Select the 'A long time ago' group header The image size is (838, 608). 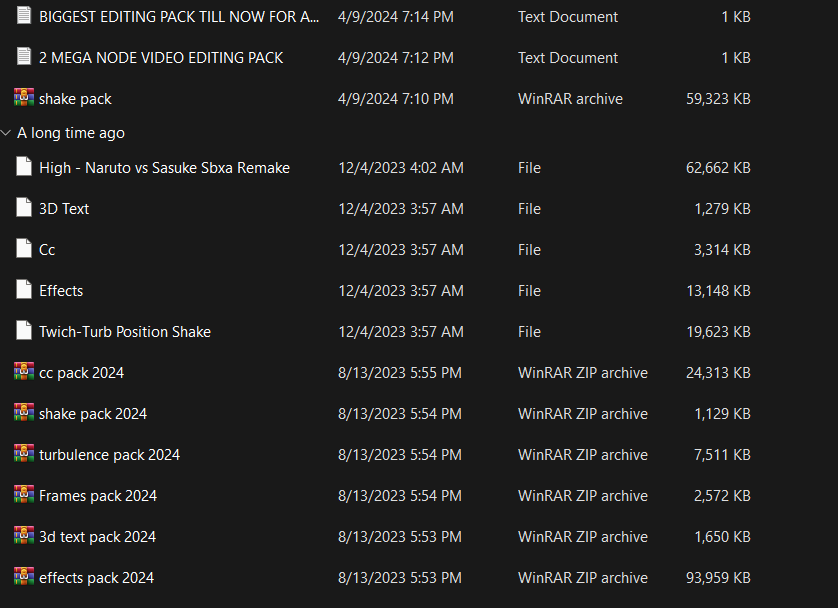pyautogui.click(x=71, y=133)
